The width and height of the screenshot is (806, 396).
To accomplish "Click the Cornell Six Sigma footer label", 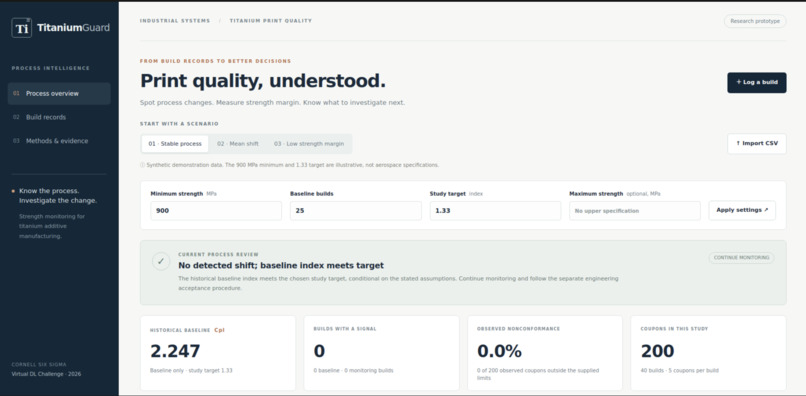I will click(39, 365).
